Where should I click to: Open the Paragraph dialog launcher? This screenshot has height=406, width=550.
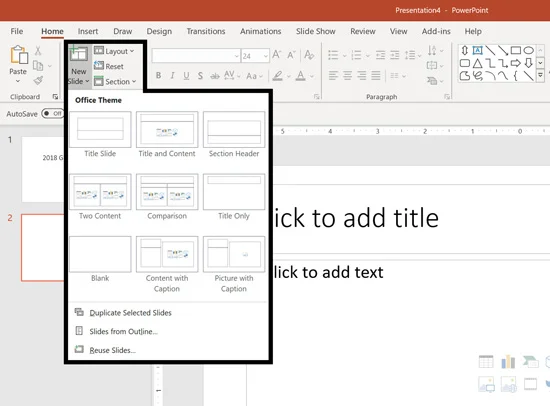point(447,96)
